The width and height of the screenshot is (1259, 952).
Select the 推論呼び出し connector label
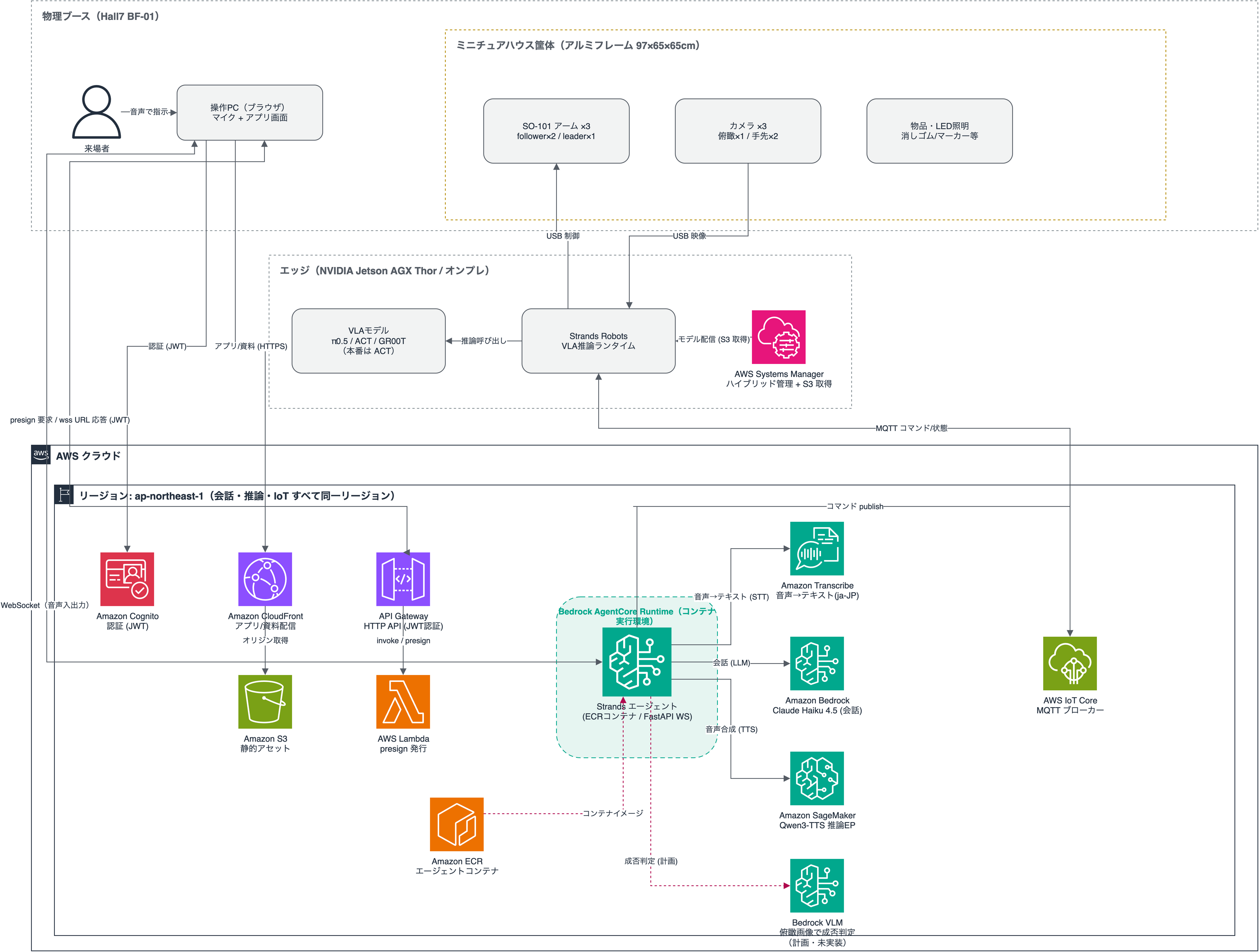point(483,341)
